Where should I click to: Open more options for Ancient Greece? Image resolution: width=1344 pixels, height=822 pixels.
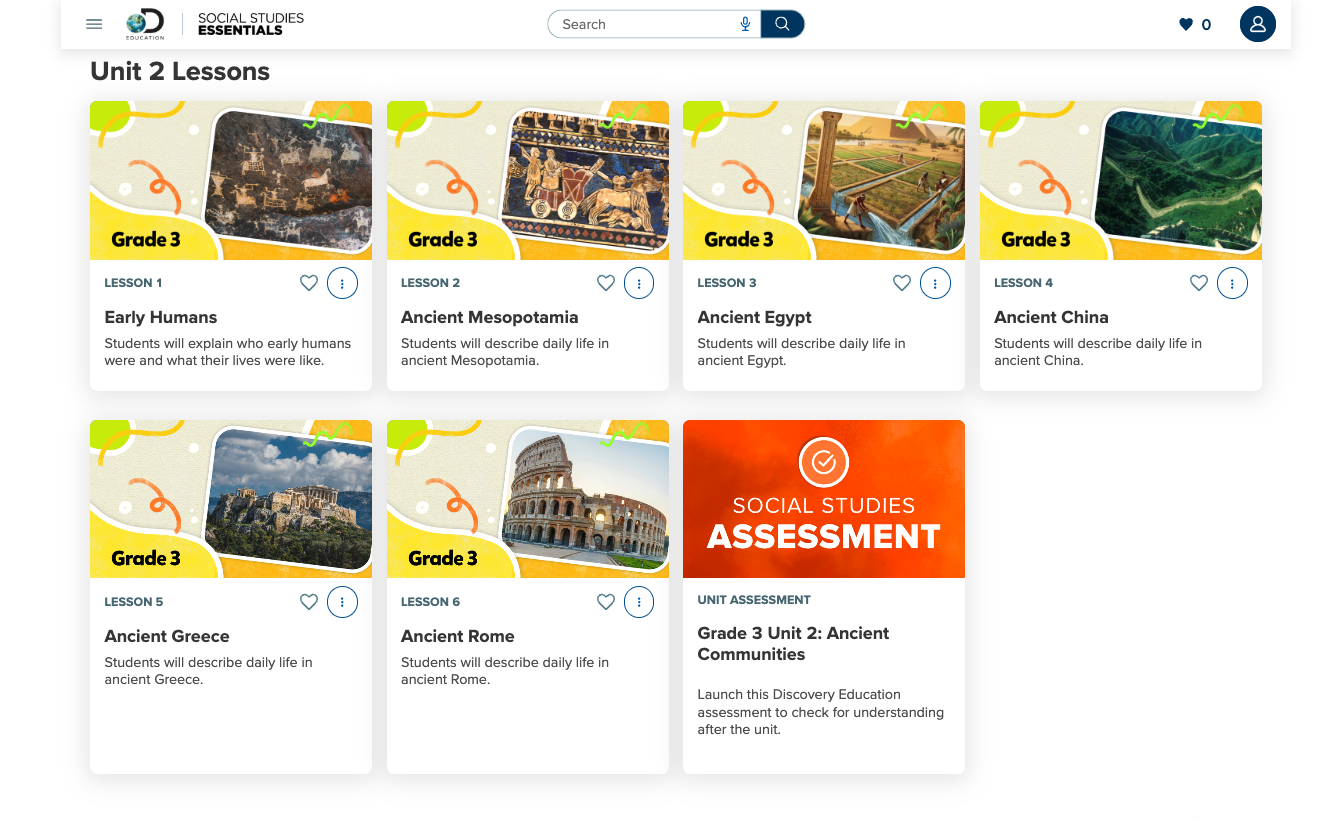[x=342, y=602]
